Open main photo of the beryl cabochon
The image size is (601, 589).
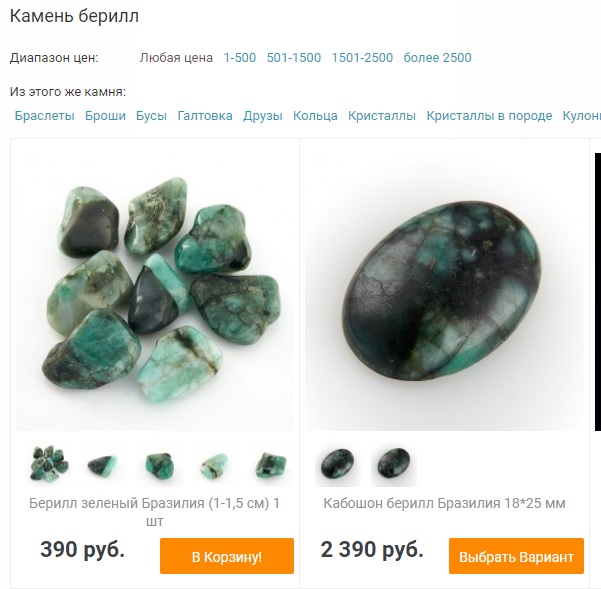tap(444, 287)
